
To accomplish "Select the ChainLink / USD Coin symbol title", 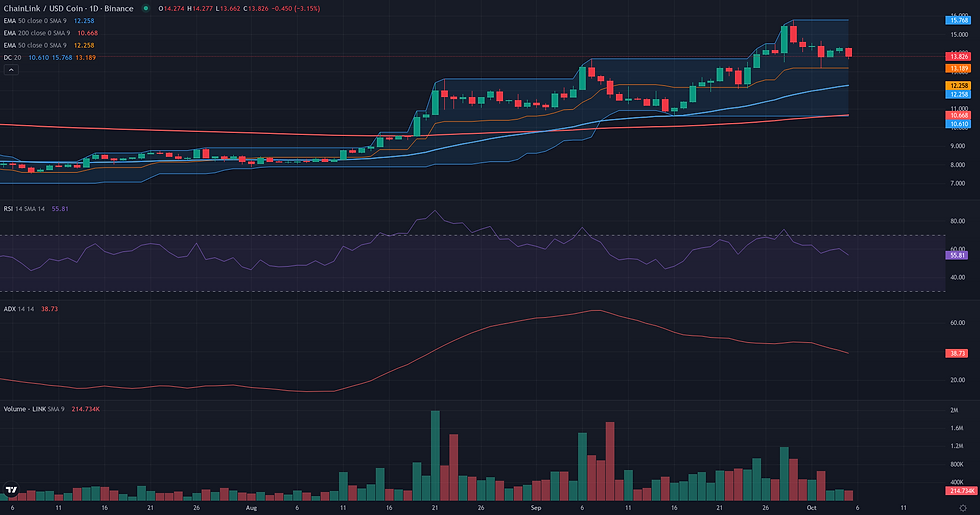I will coord(68,8).
